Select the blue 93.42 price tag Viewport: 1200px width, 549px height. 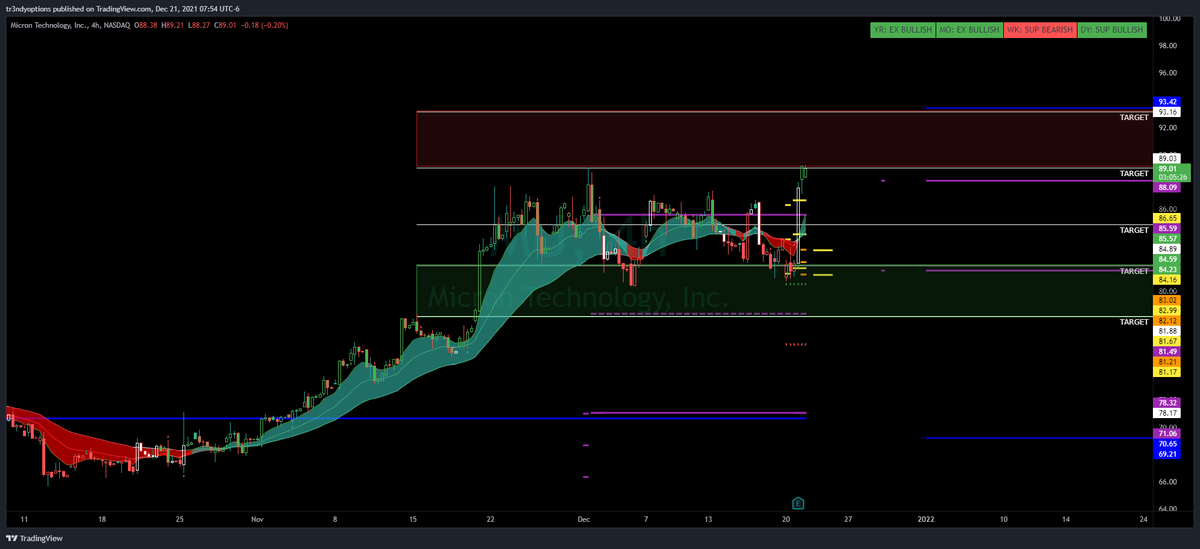pos(1168,102)
